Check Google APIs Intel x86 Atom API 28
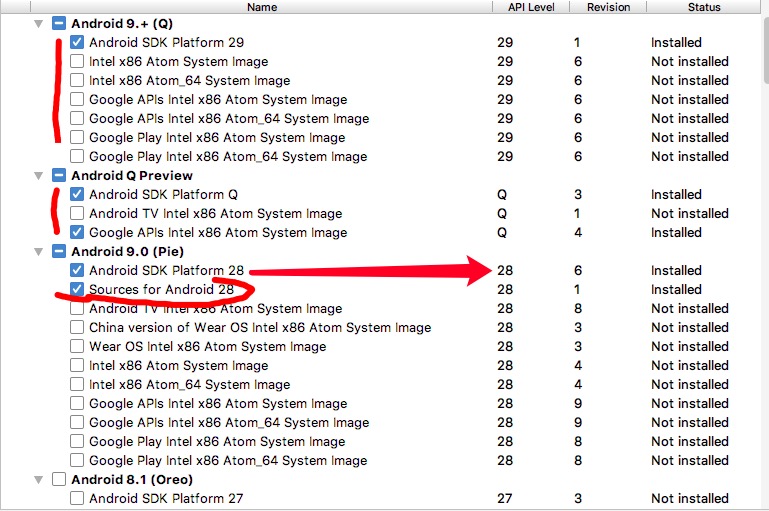The image size is (769, 511). click(x=77, y=403)
